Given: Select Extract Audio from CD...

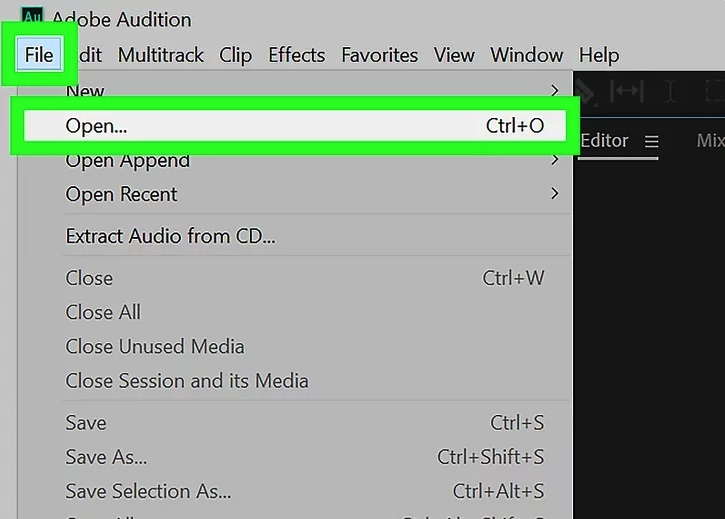Looking at the screenshot, I should [x=170, y=236].
